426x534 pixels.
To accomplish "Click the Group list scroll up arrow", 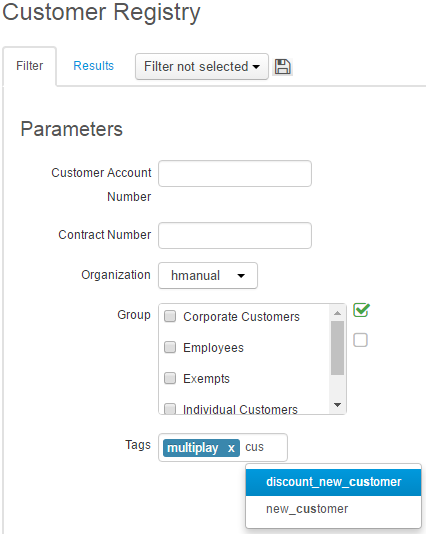I will (337, 313).
